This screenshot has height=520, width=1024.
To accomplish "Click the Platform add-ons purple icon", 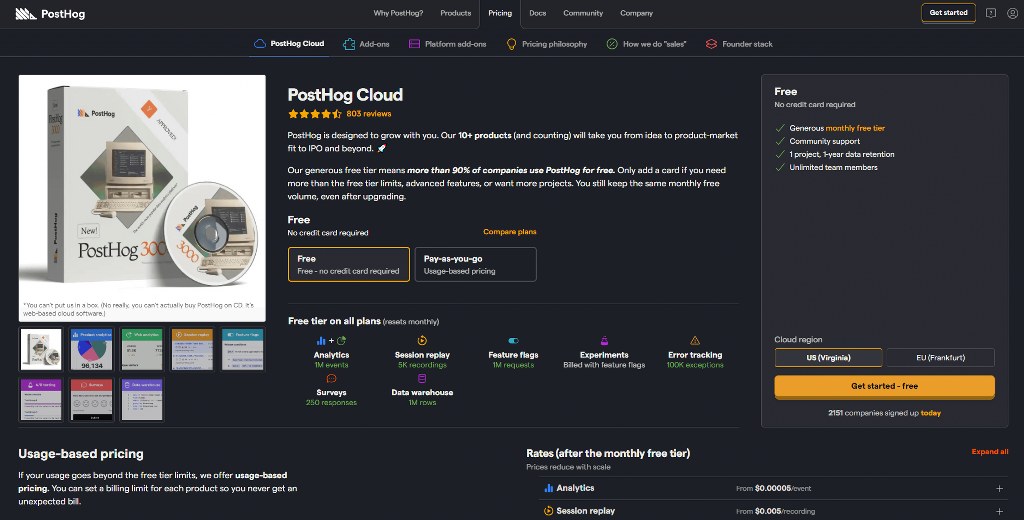I will tap(414, 44).
